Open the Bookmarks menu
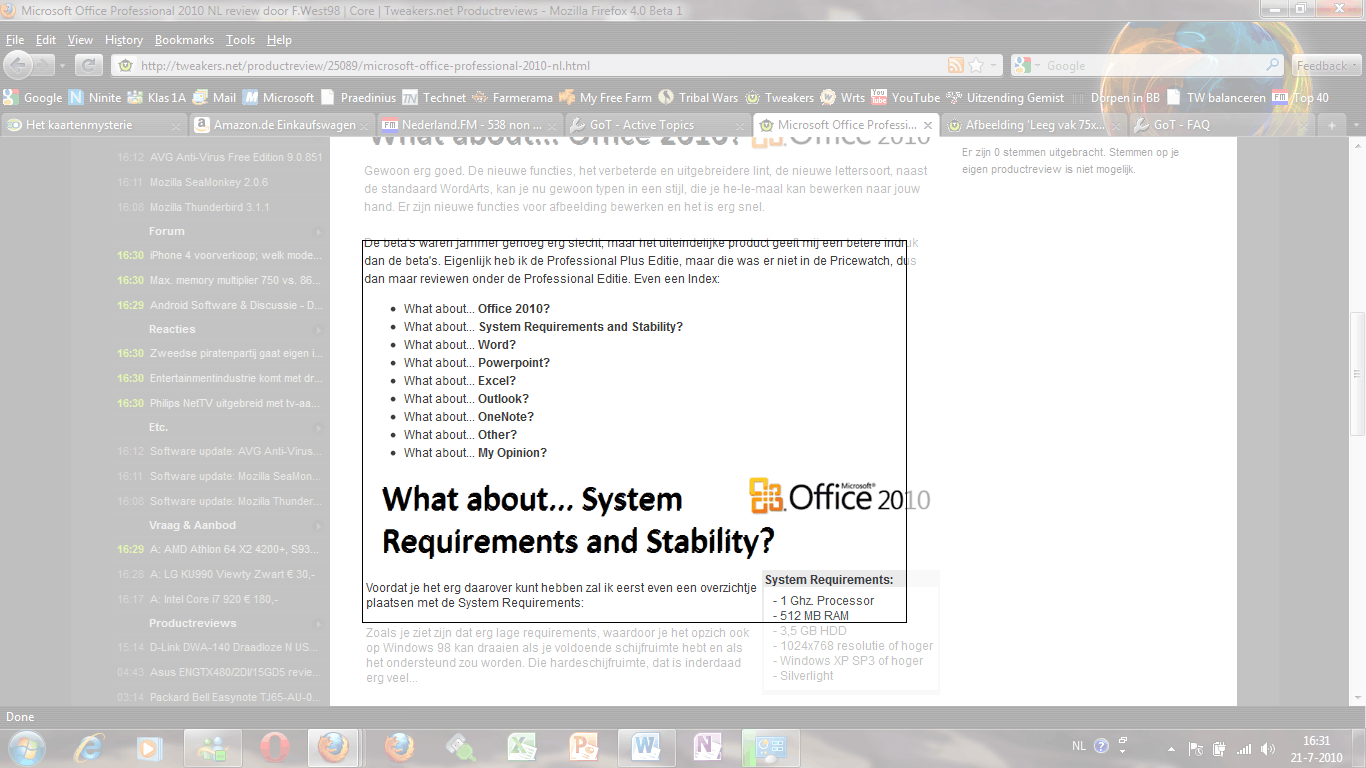Image resolution: width=1366 pixels, height=768 pixels. click(184, 40)
